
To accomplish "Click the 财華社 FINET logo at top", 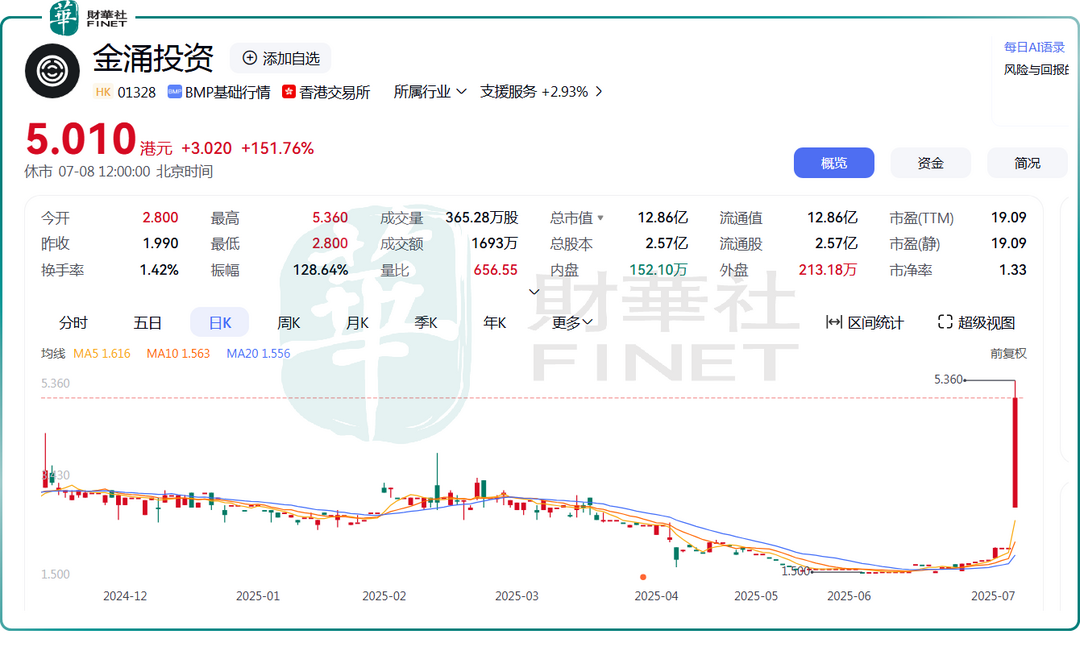I will click(89, 18).
